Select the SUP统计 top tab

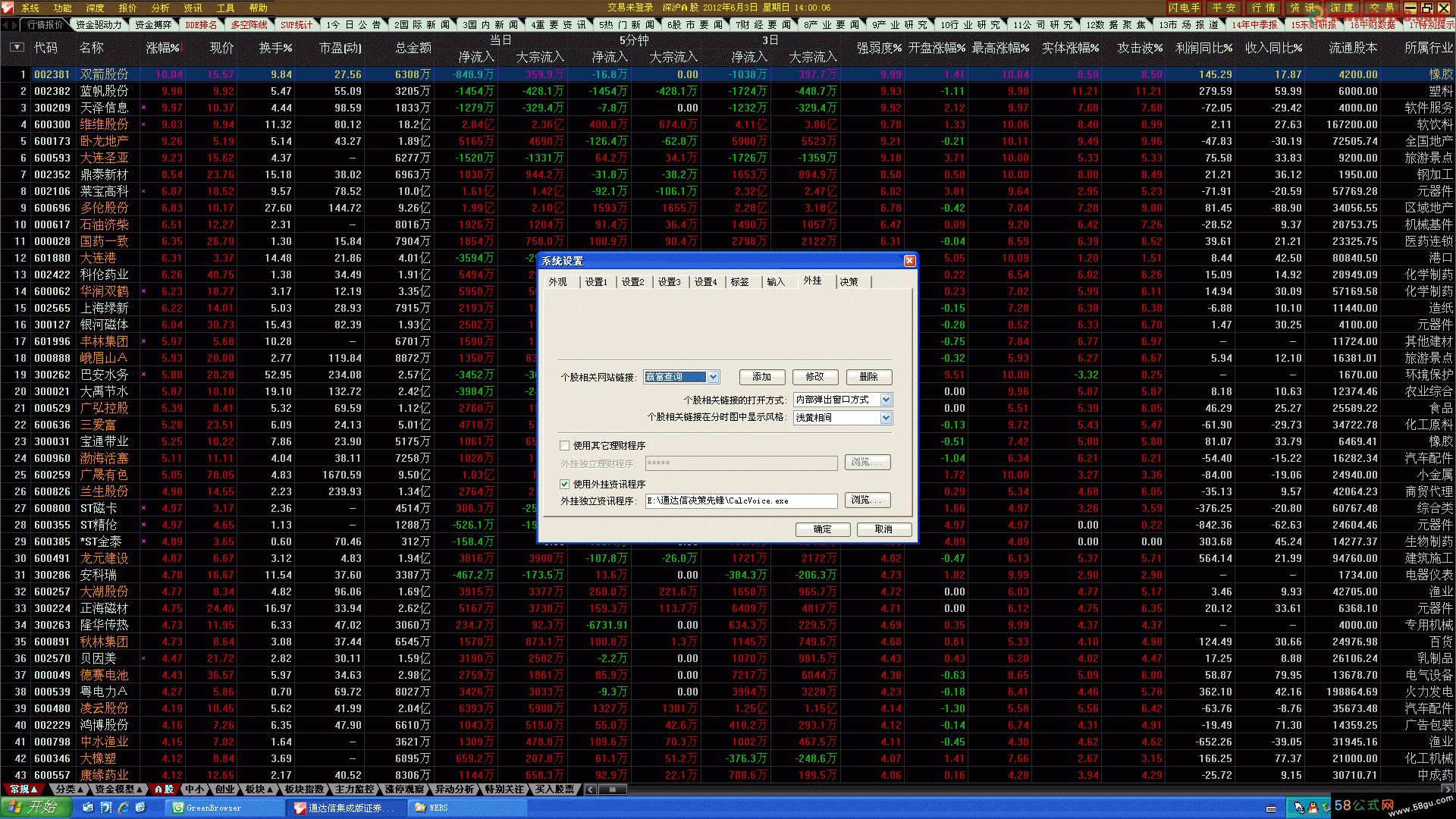point(297,25)
